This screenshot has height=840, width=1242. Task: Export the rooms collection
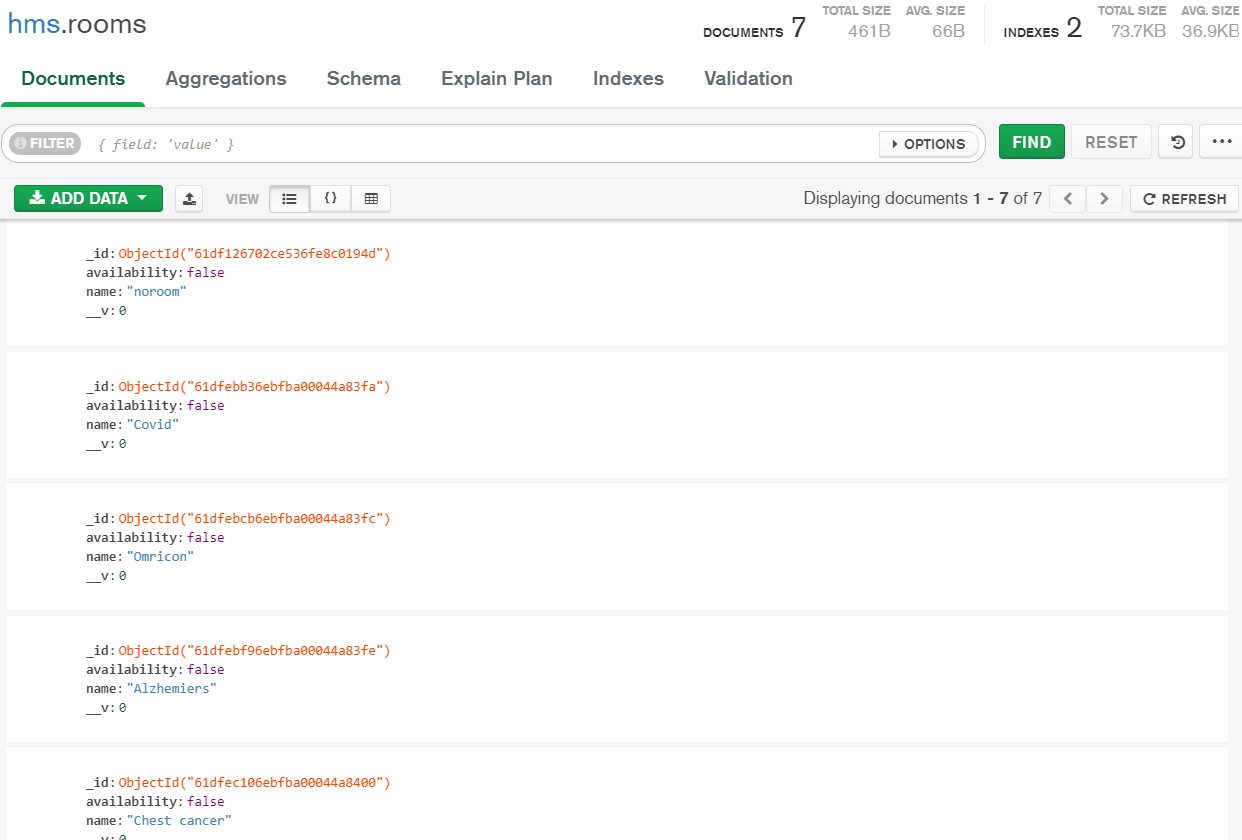tap(189, 198)
